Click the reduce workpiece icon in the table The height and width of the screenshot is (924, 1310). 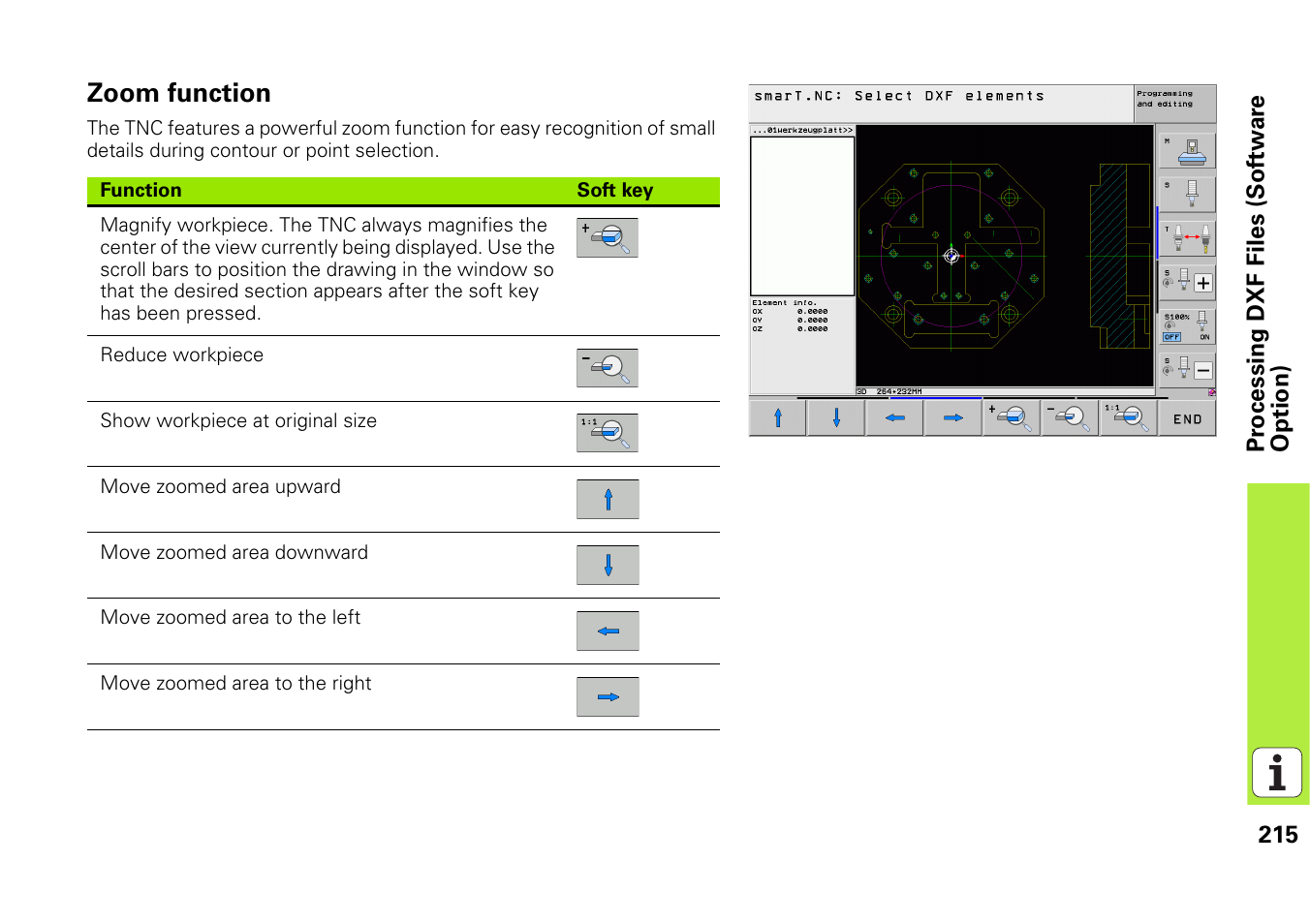pyautogui.click(x=608, y=368)
